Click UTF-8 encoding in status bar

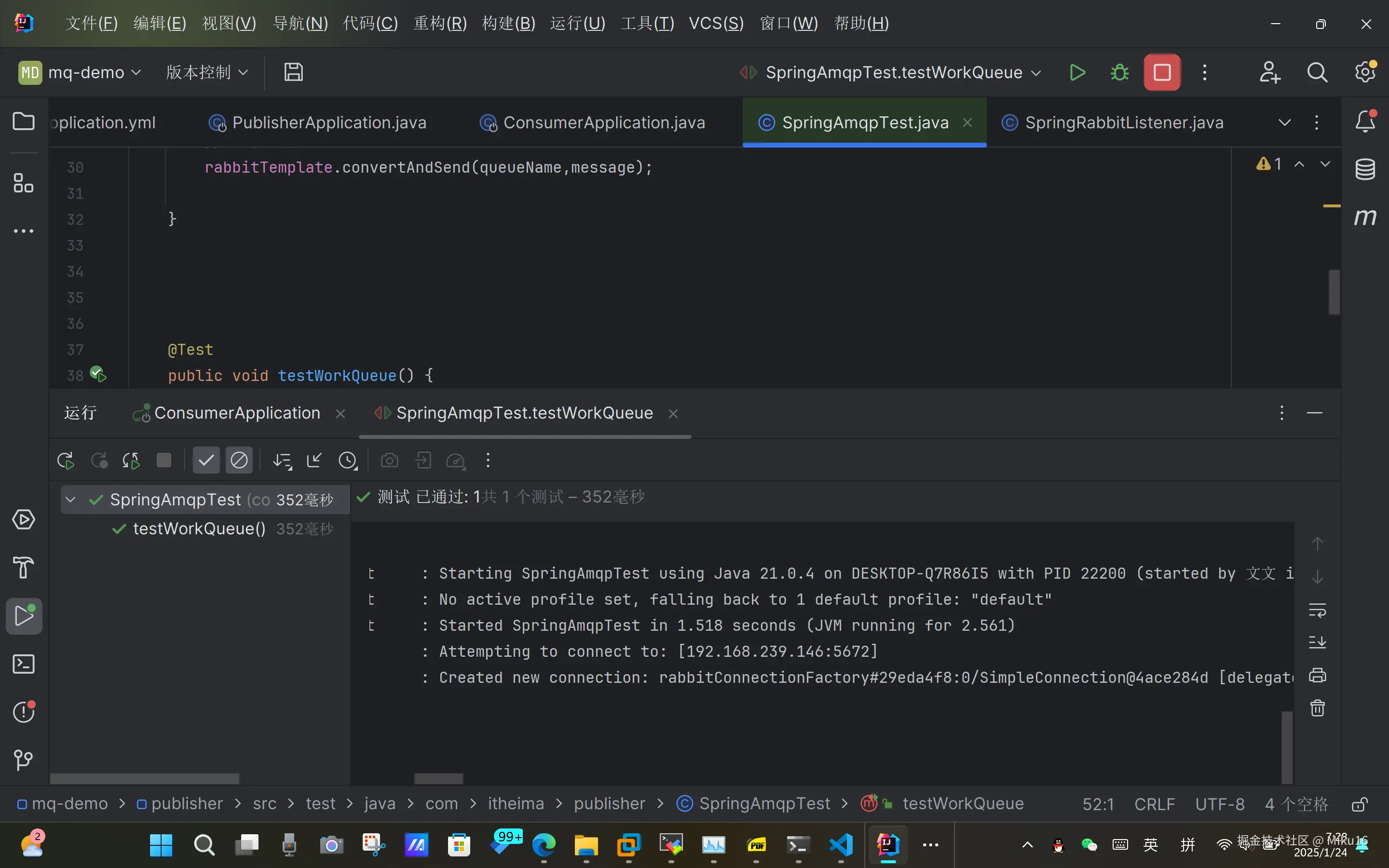[1220, 804]
